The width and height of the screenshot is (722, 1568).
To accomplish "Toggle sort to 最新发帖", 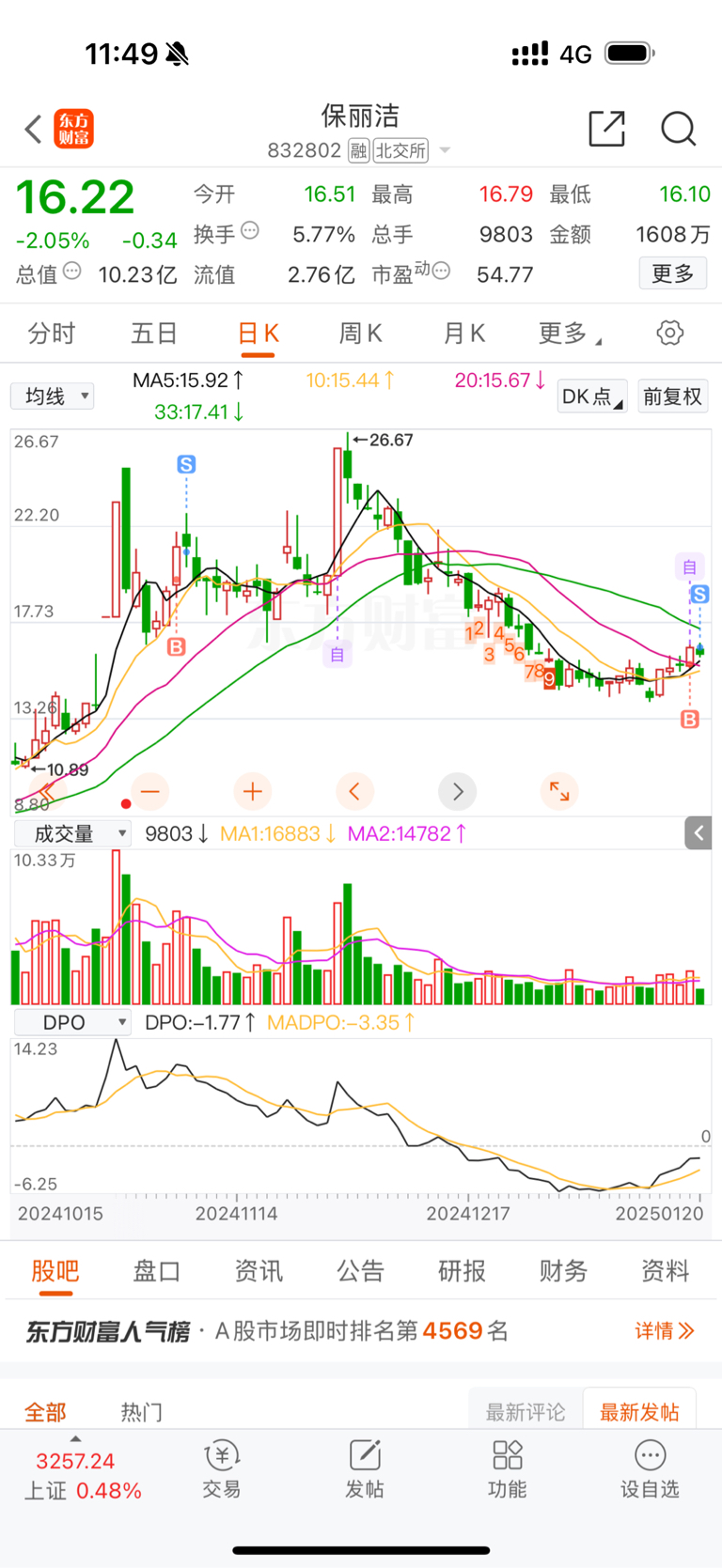I will coord(639,1412).
